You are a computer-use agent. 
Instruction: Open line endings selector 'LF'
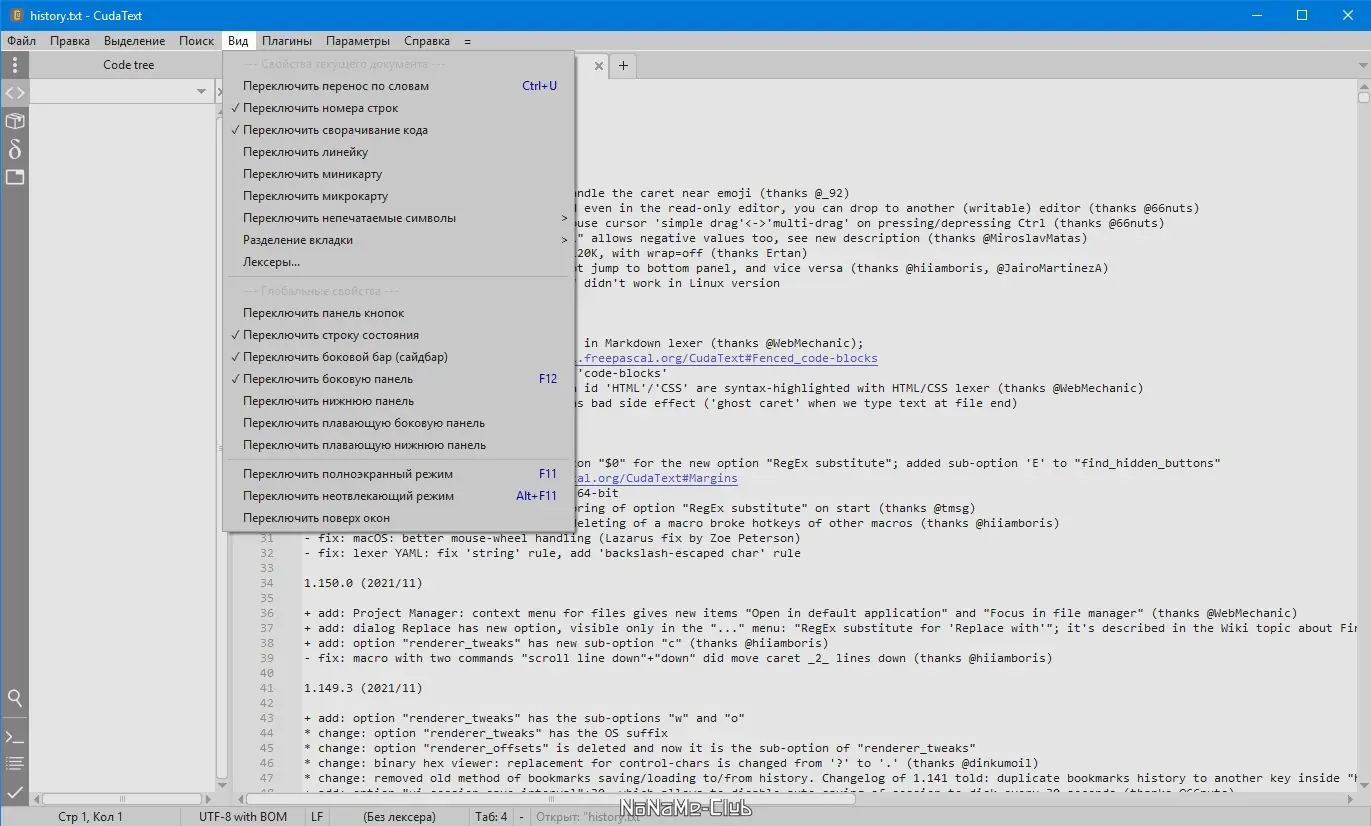(317, 817)
